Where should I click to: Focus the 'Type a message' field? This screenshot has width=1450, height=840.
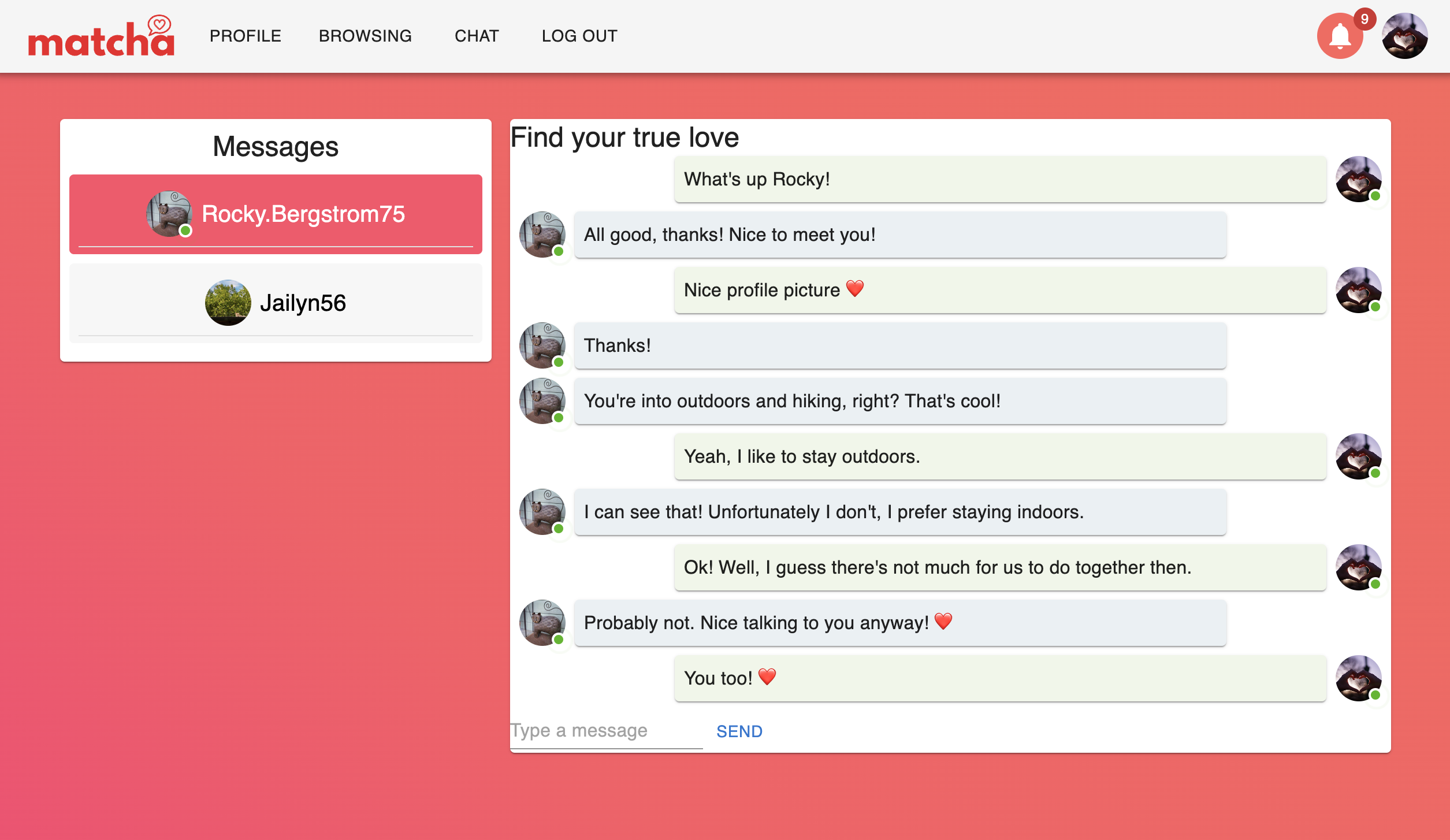pos(605,731)
